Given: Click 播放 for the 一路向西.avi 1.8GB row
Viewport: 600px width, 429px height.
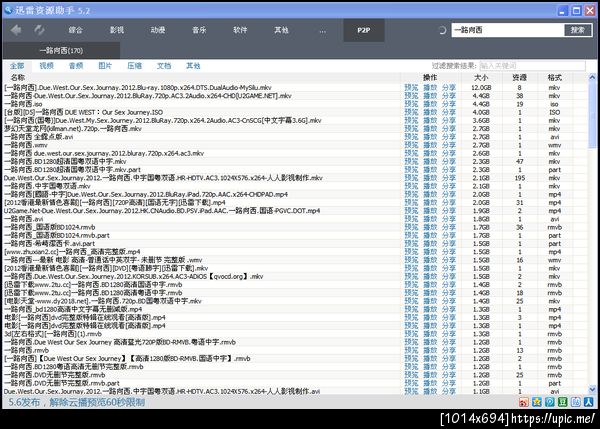Looking at the screenshot, I should coord(430,219).
